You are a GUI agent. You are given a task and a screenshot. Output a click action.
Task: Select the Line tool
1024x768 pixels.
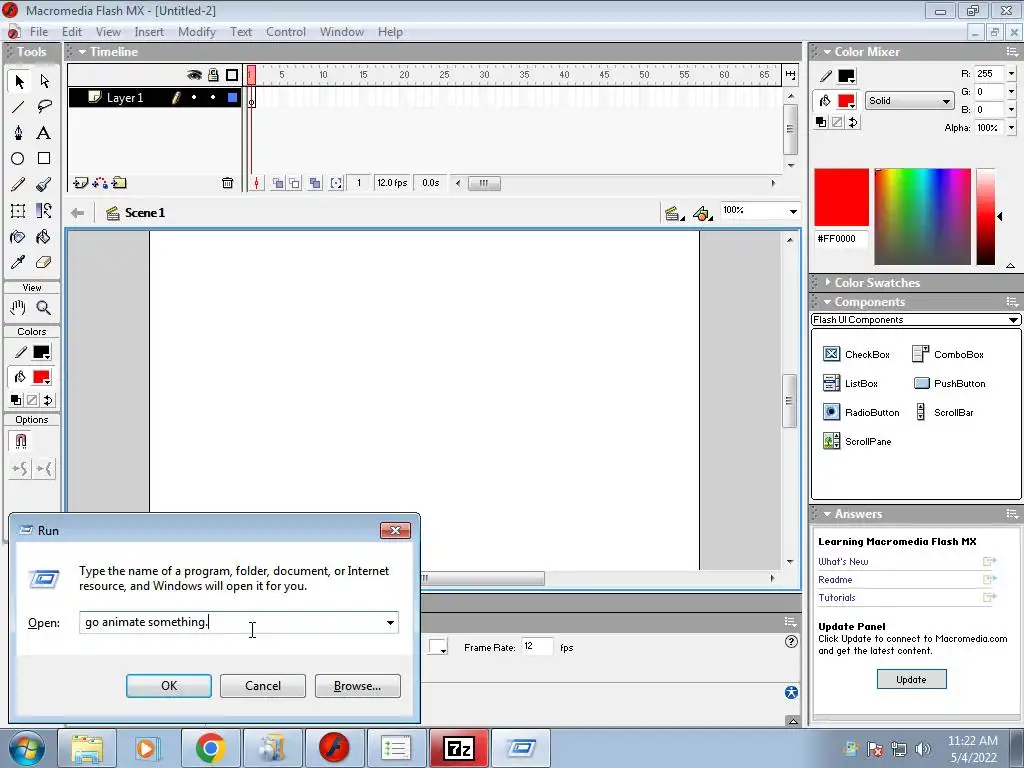(x=18, y=106)
